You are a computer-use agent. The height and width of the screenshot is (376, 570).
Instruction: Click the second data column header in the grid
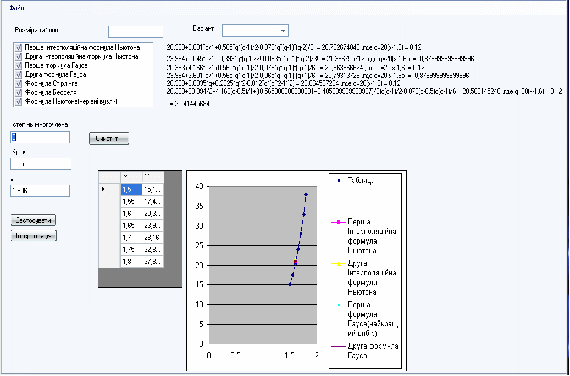153,177
